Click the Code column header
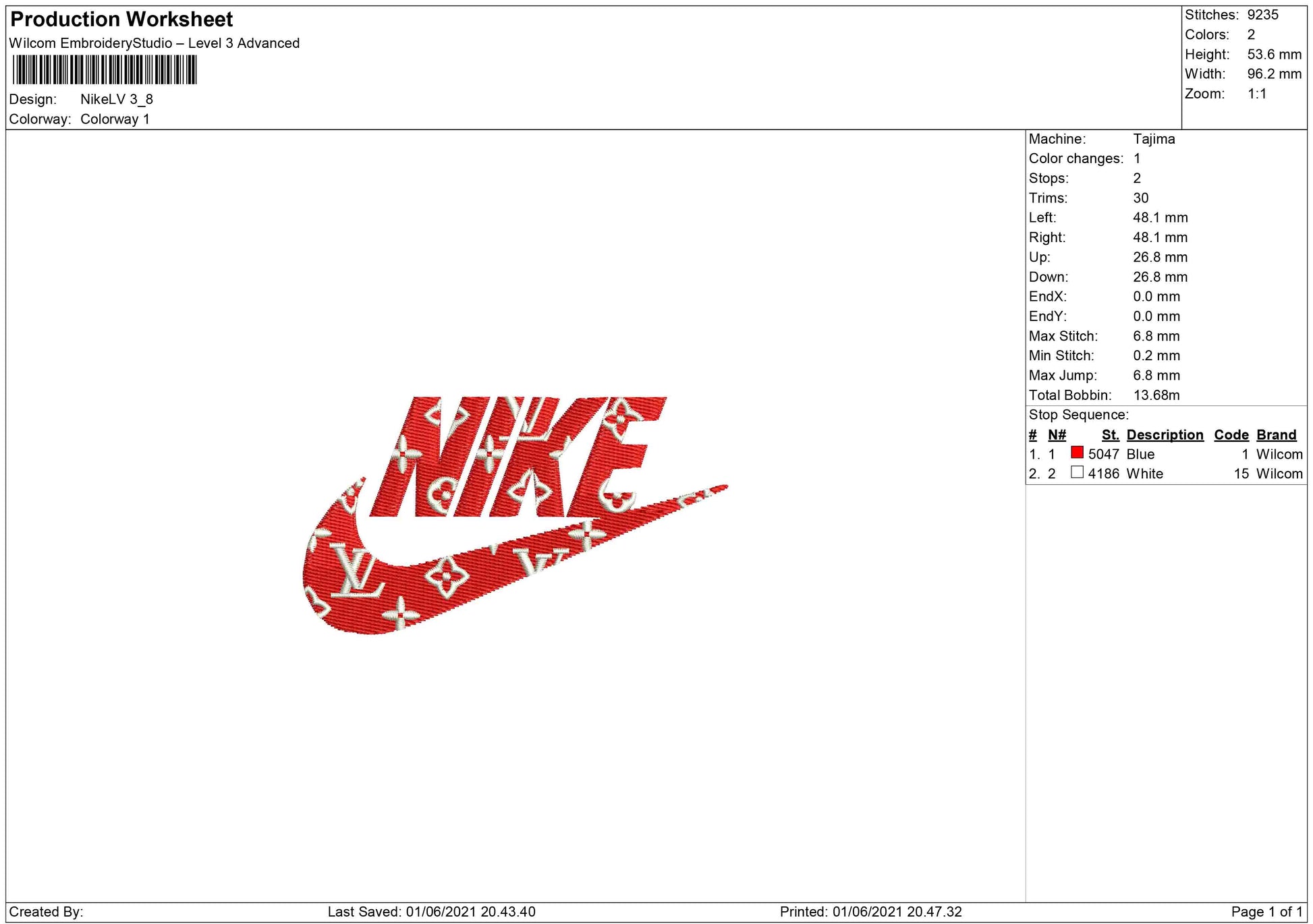 point(1231,435)
